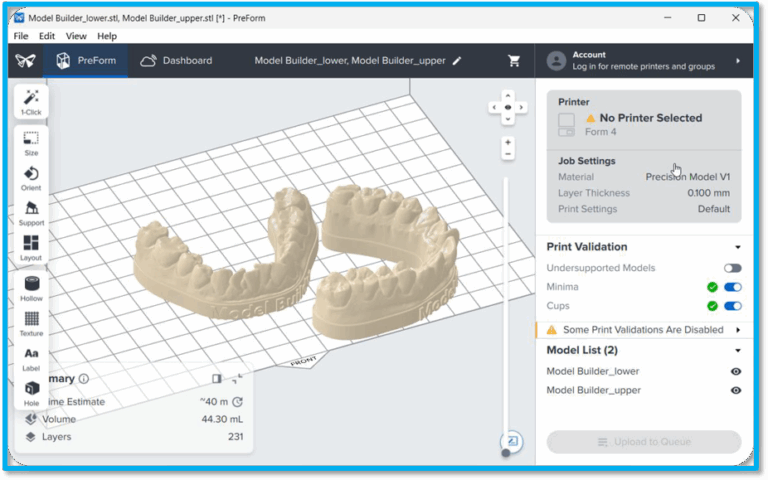The width and height of the screenshot is (768, 480).
Task: Switch to the Dashboard tab
Action: (177, 61)
